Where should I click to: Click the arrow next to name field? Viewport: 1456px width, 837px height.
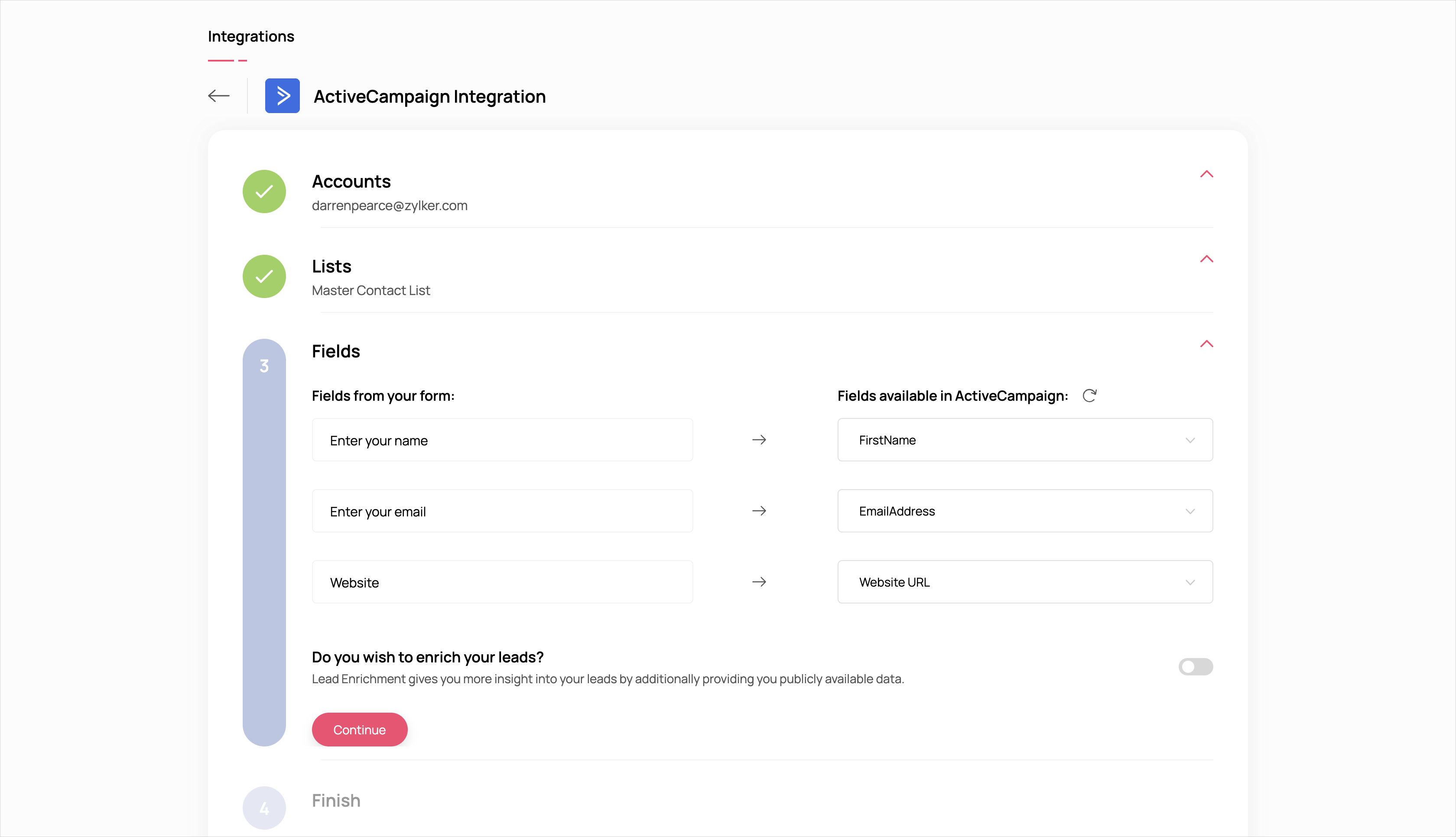click(x=759, y=440)
